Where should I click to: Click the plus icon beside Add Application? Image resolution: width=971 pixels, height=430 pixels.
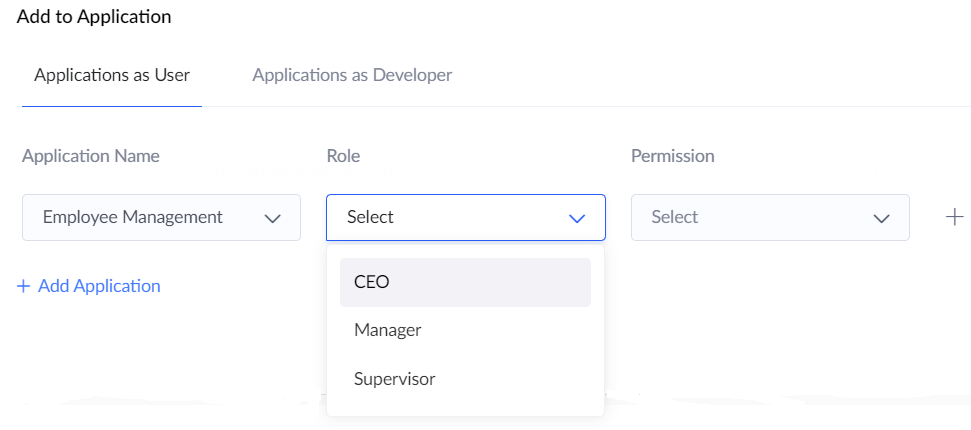pyautogui.click(x=24, y=286)
